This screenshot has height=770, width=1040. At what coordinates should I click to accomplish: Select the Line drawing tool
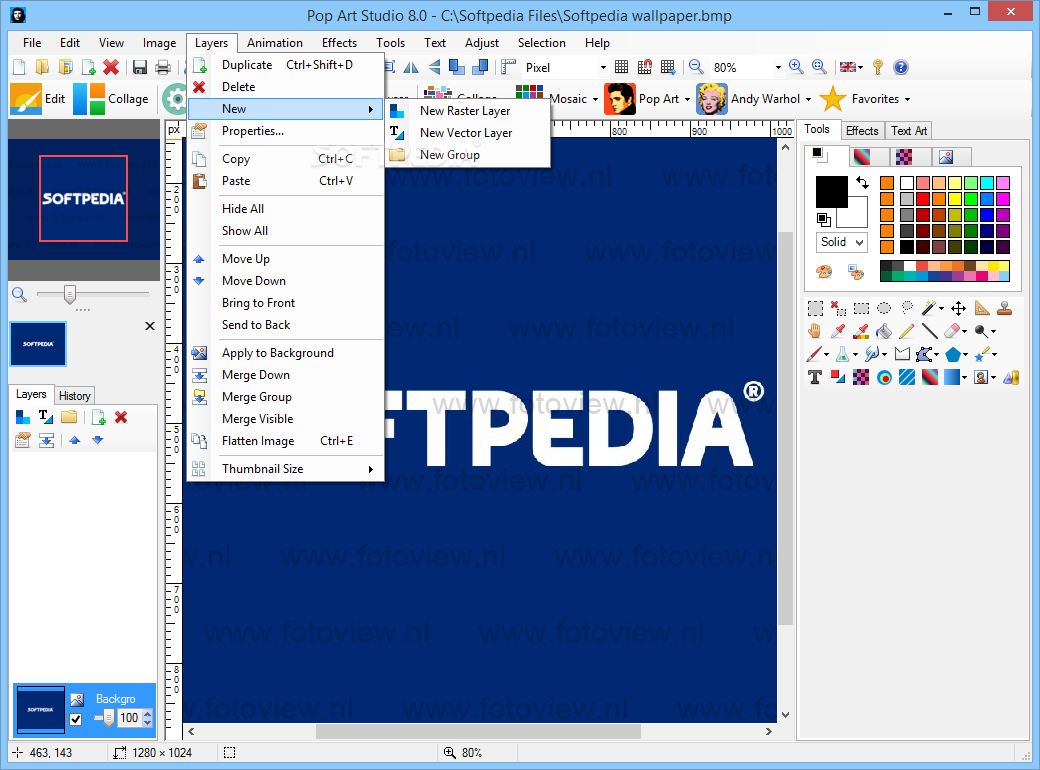[x=929, y=331]
